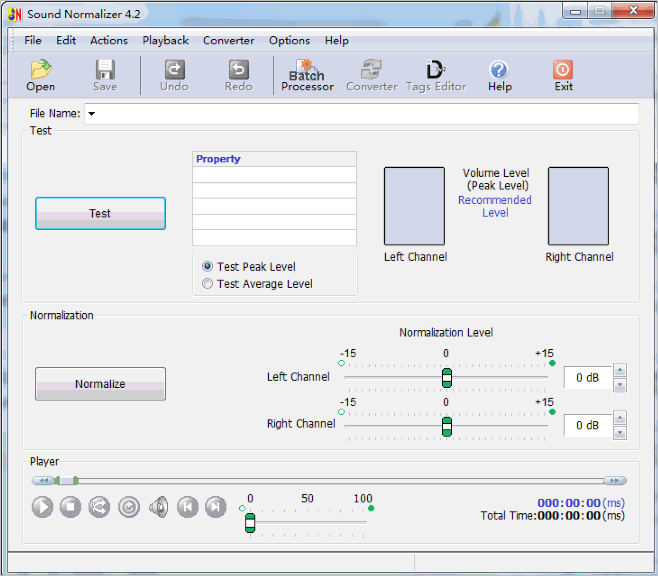
Task: Click the Save floppy disk icon
Action: 105,76
